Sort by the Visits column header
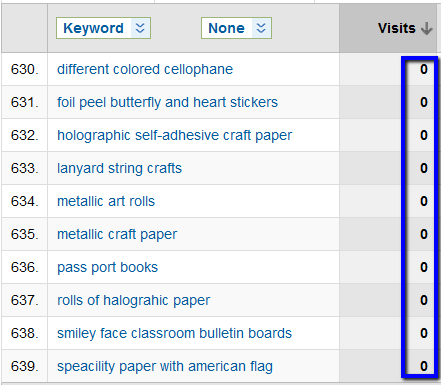The width and height of the screenshot is (441, 385). 396,28
